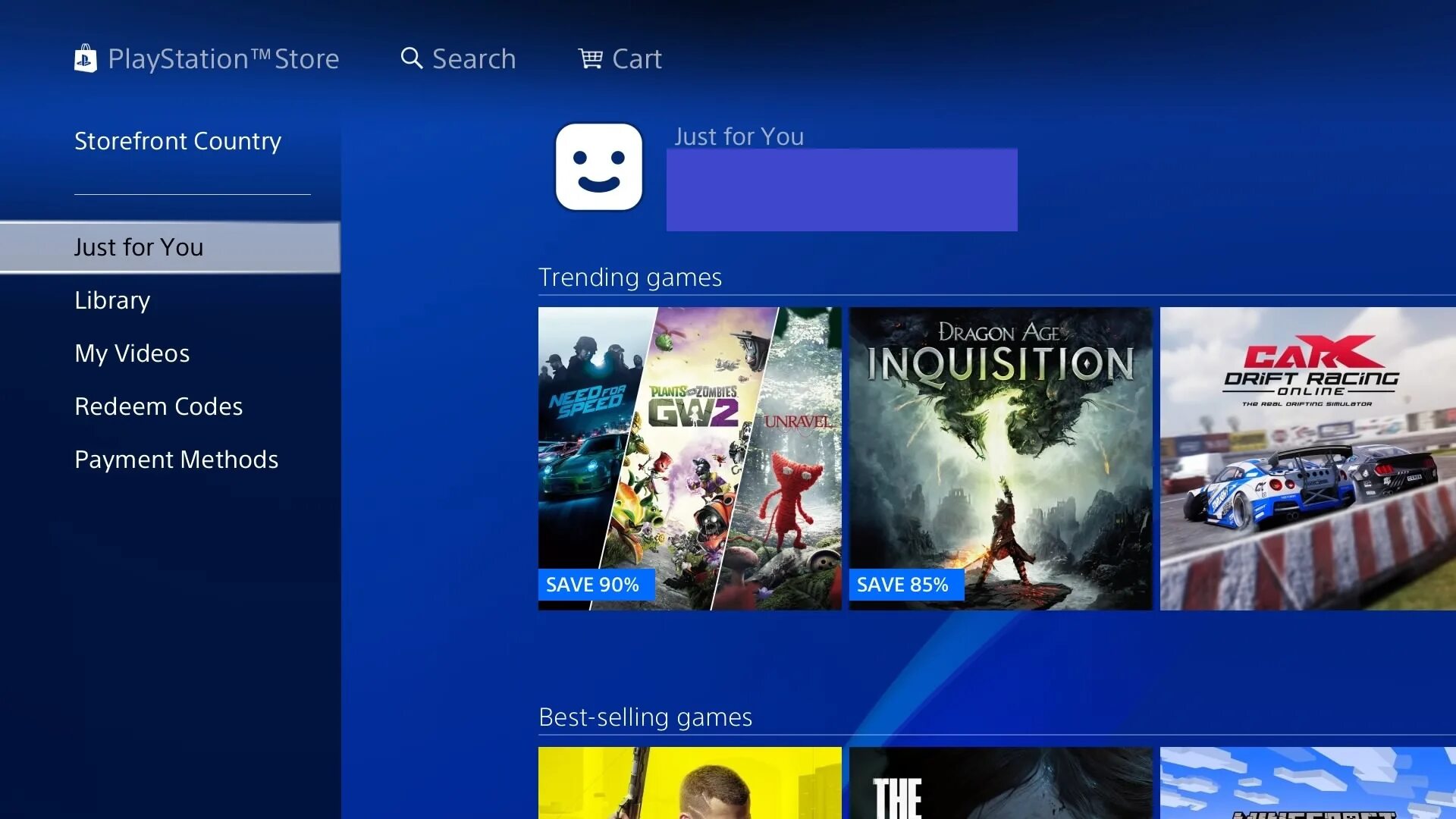
Task: Select the smiley face Just for You icon
Action: (597, 167)
